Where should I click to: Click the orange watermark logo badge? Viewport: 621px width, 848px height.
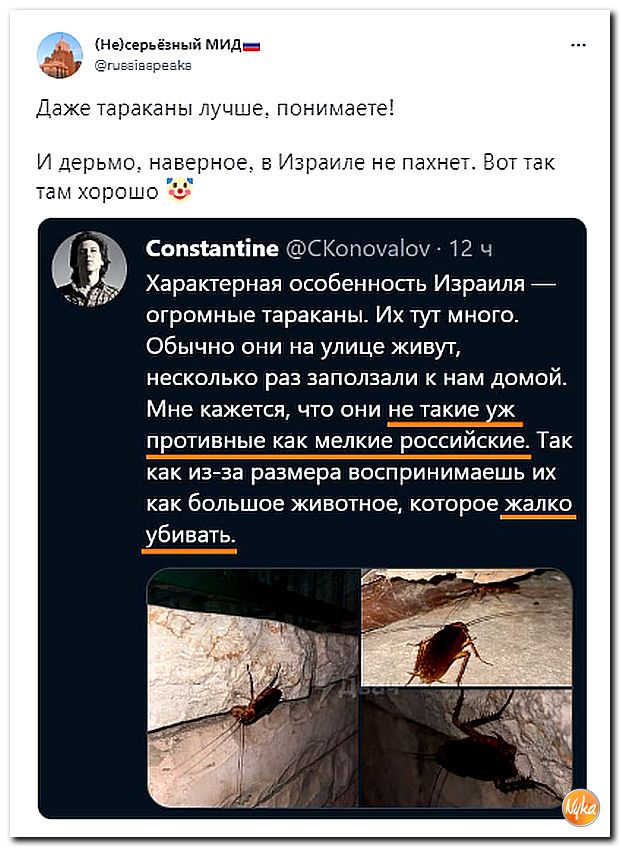point(581,807)
